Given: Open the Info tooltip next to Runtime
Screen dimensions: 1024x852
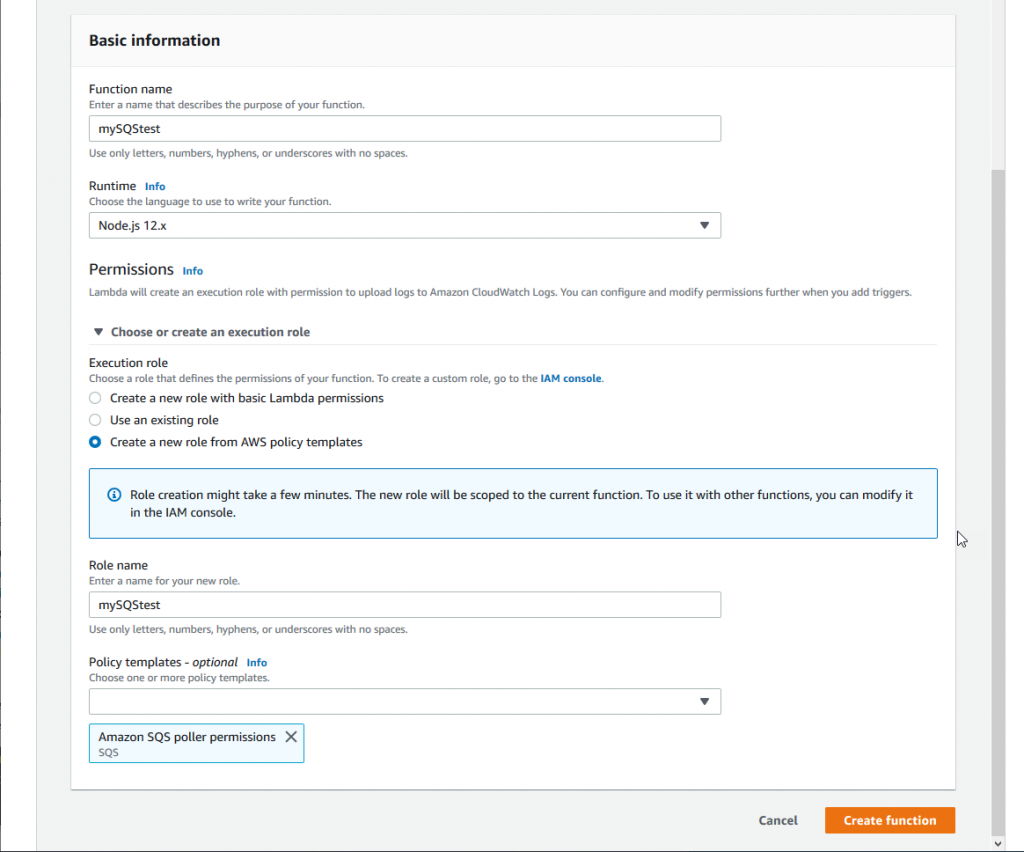Looking at the screenshot, I should 155,185.
